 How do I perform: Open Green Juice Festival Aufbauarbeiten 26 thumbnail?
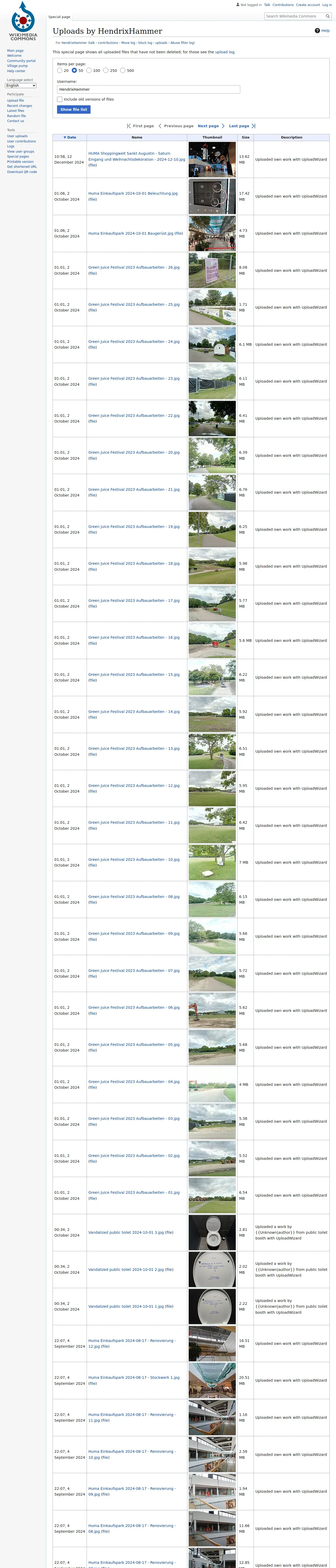tap(212, 270)
